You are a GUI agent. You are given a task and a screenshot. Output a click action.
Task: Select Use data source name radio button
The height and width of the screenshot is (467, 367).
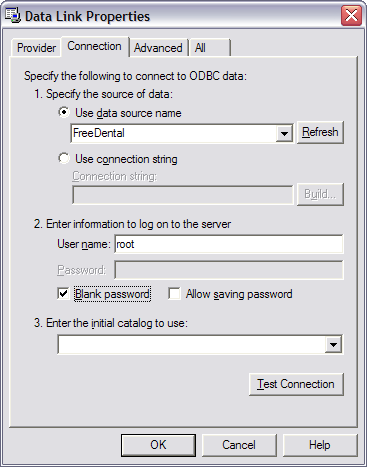point(64,112)
